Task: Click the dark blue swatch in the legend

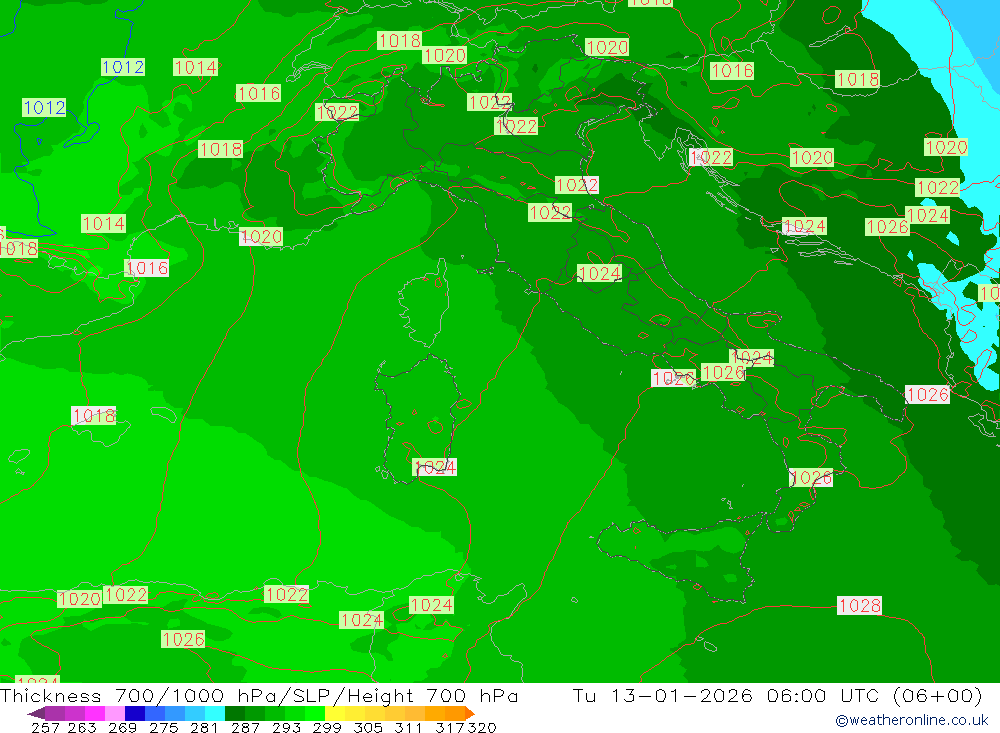Action: [135, 713]
